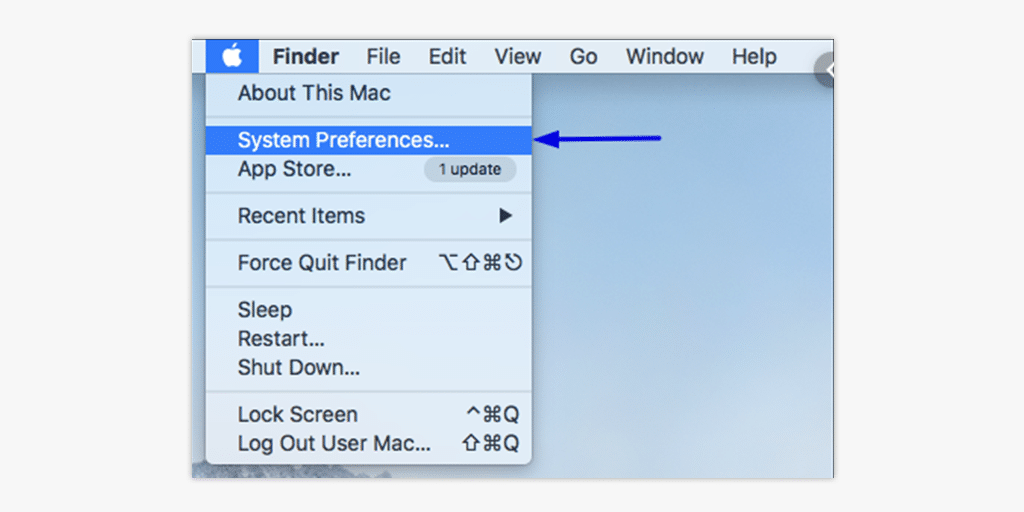Select Log Out User Mac...

(334, 443)
